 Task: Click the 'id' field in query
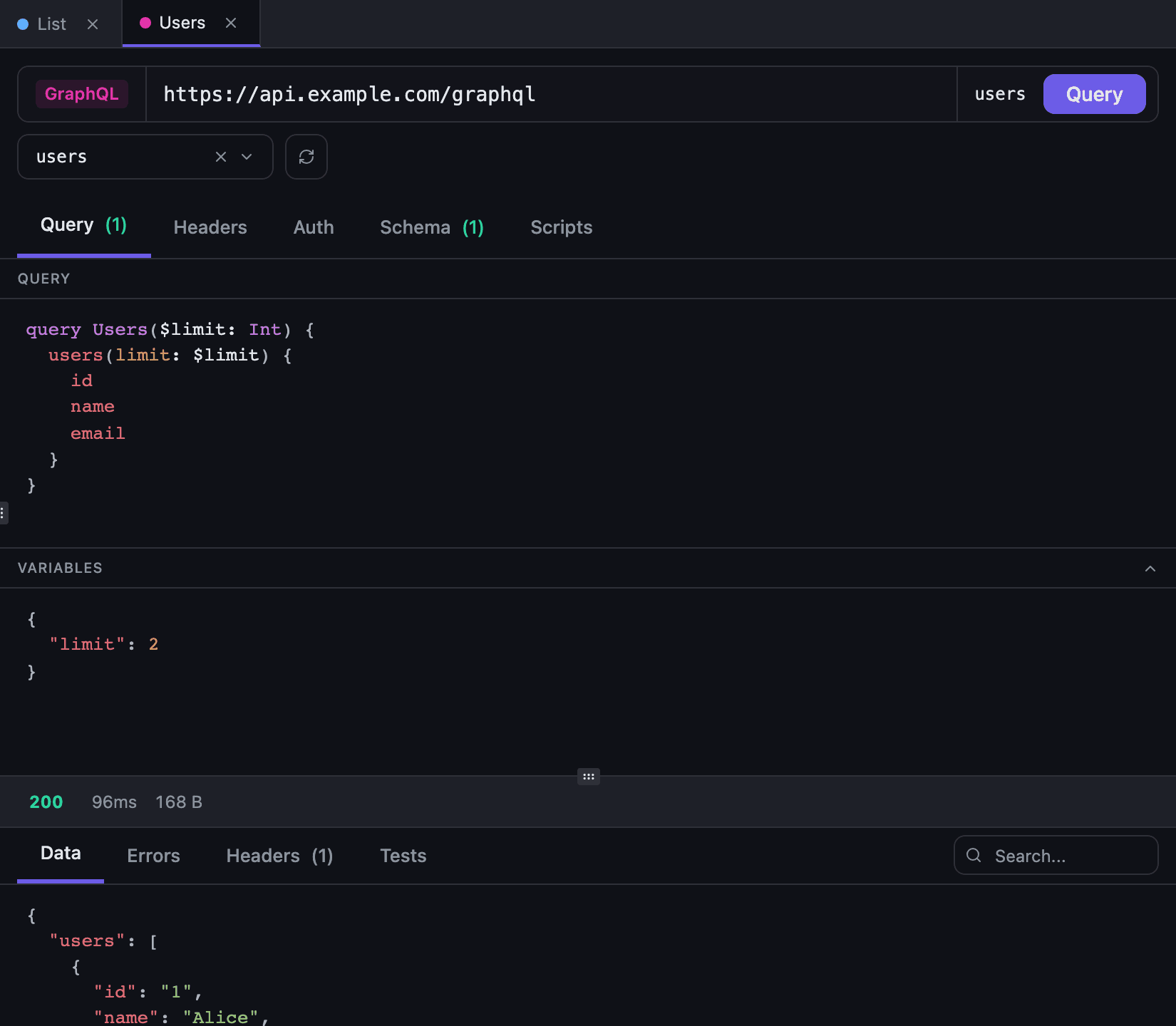[81, 381]
